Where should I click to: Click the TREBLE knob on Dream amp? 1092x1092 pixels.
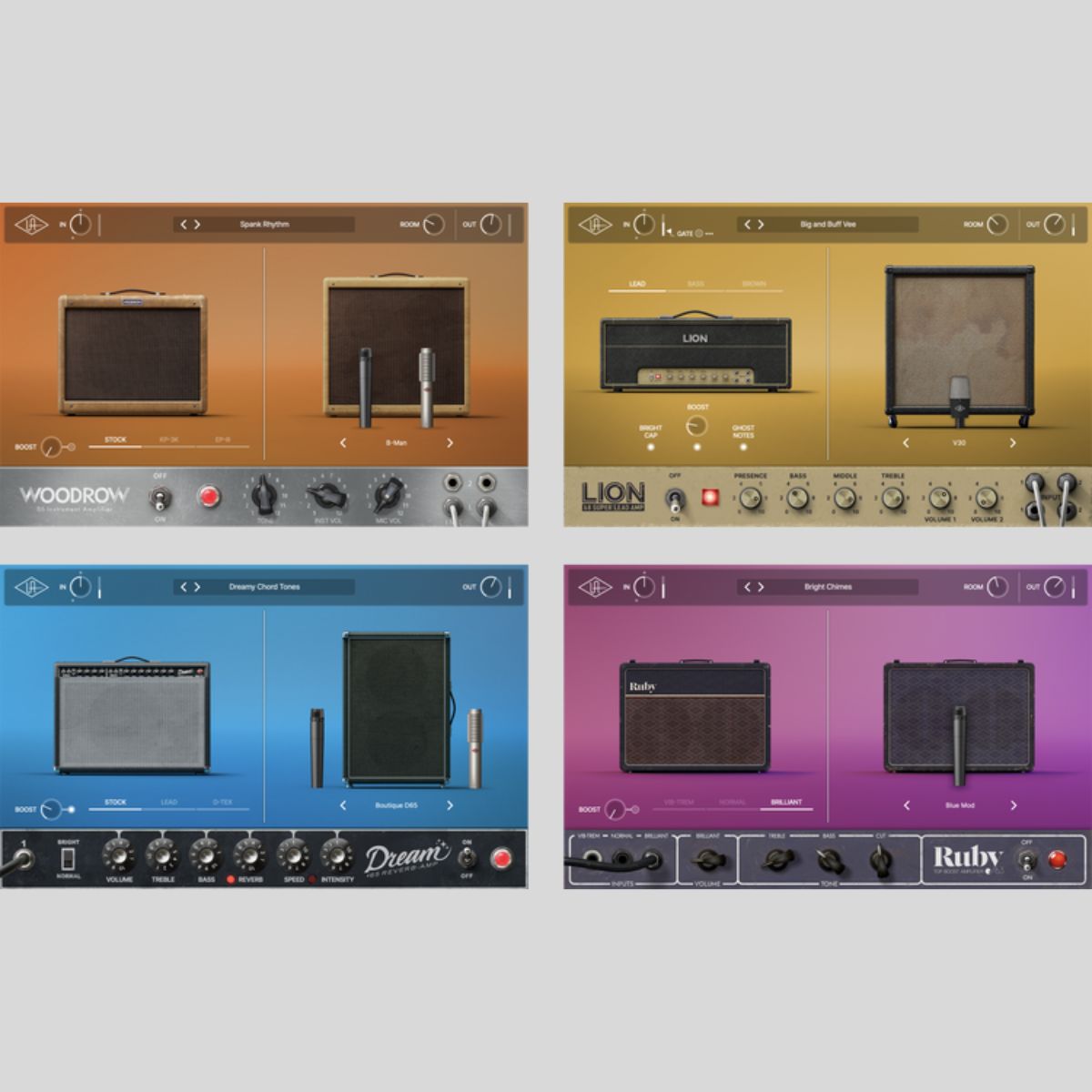162,855
